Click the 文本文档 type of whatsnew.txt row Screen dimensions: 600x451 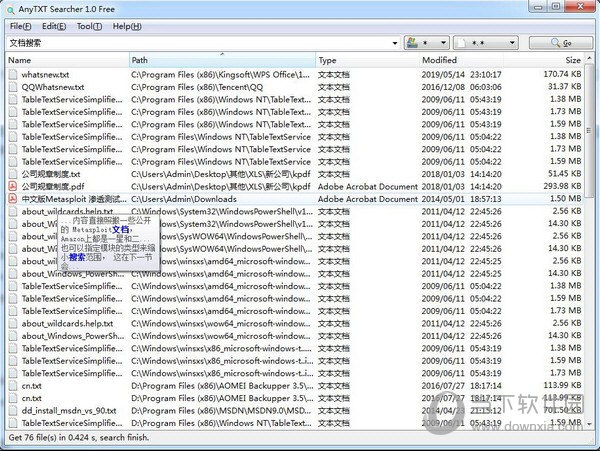[x=334, y=75]
